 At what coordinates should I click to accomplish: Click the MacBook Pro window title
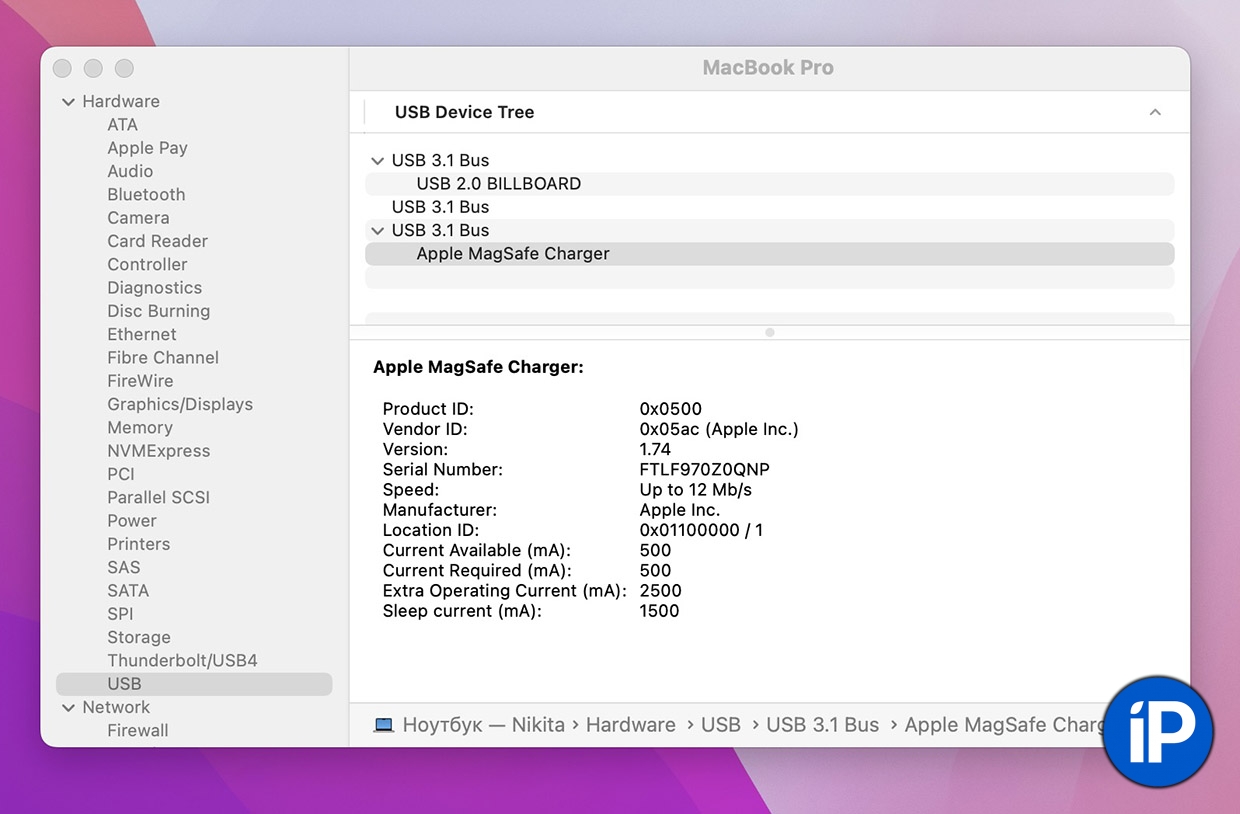click(768, 68)
